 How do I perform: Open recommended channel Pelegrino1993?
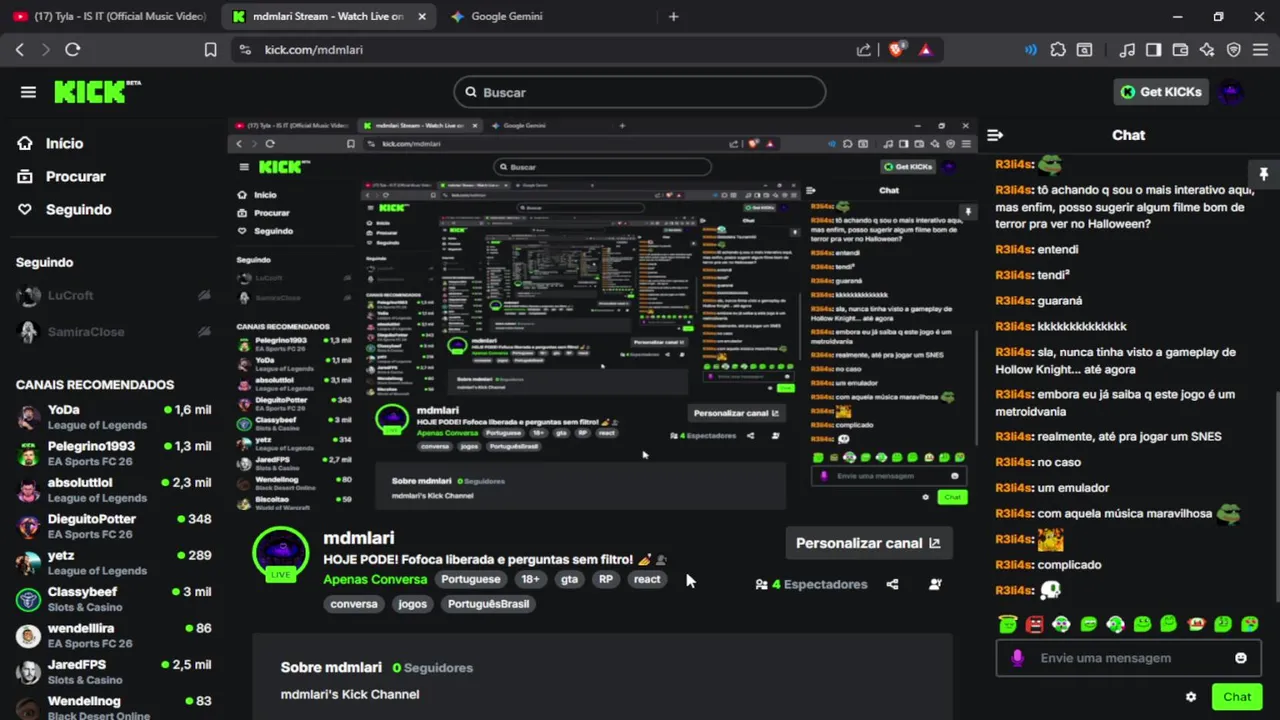115,453
